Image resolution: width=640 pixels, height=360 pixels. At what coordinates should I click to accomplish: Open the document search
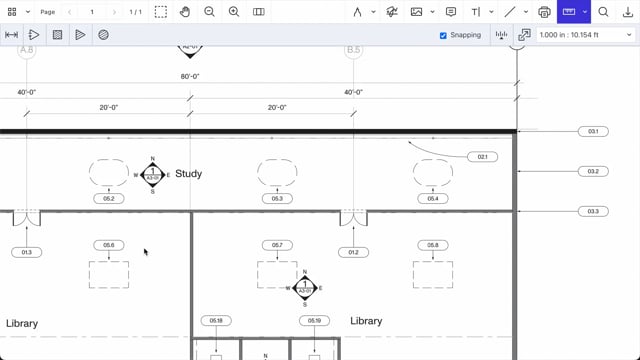coord(603,12)
